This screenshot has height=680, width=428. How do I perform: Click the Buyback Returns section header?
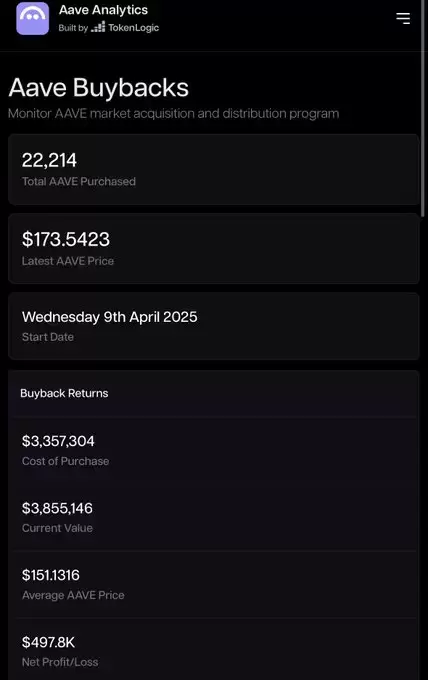[x=64, y=393]
